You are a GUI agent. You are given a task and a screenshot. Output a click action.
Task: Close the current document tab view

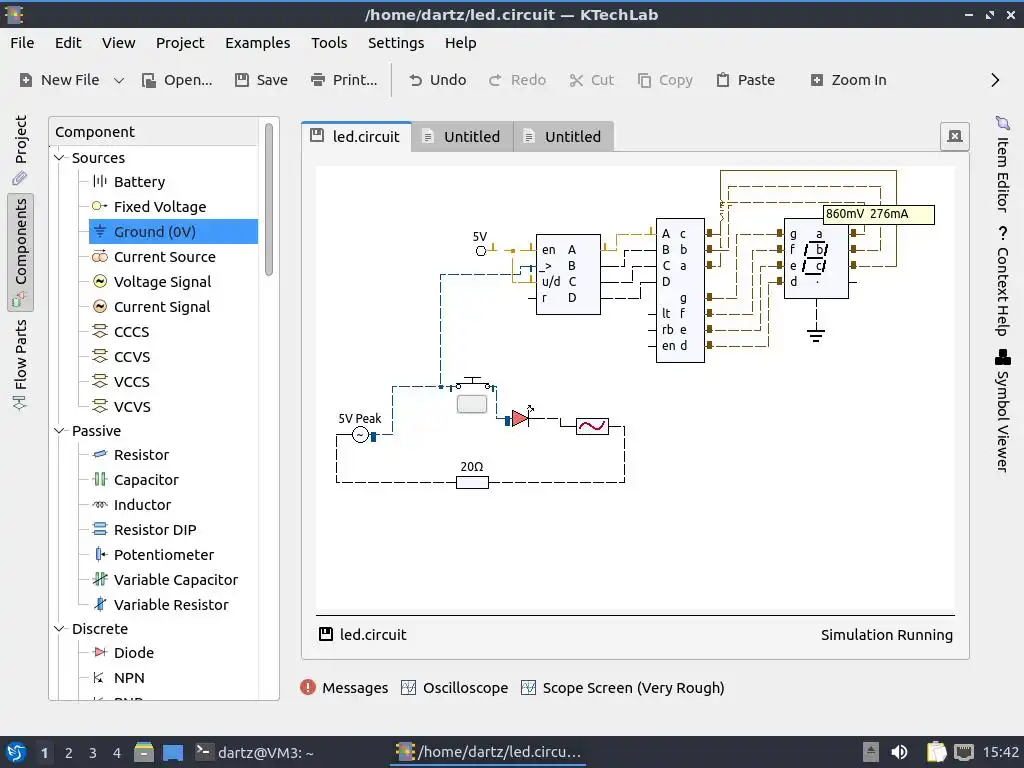(x=955, y=136)
